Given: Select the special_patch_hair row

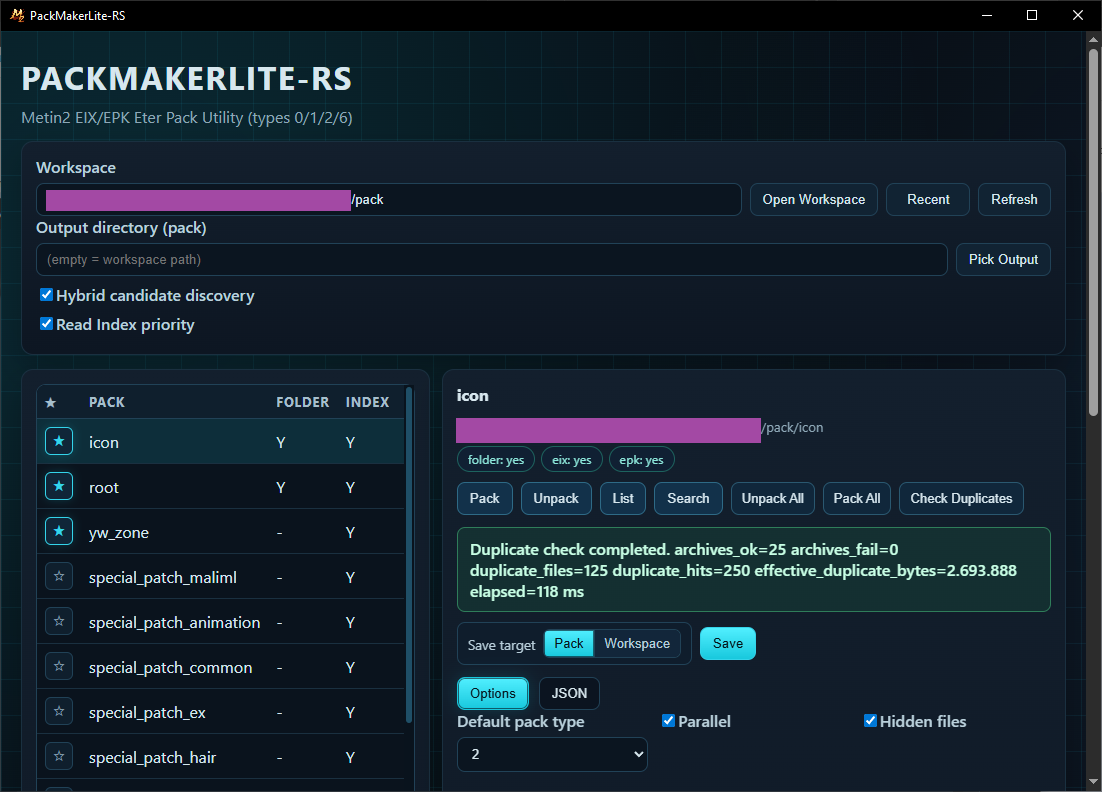Looking at the screenshot, I should click(x=221, y=756).
